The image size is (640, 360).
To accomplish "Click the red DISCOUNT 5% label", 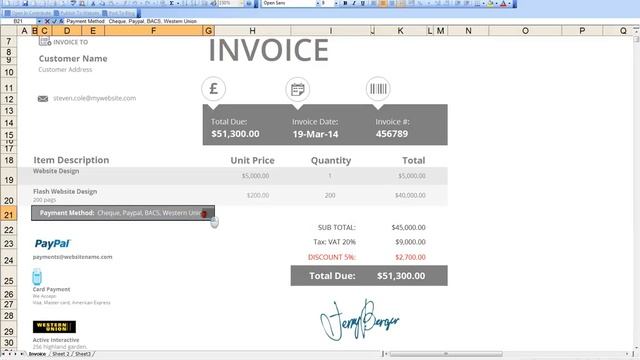I will click(332, 257).
